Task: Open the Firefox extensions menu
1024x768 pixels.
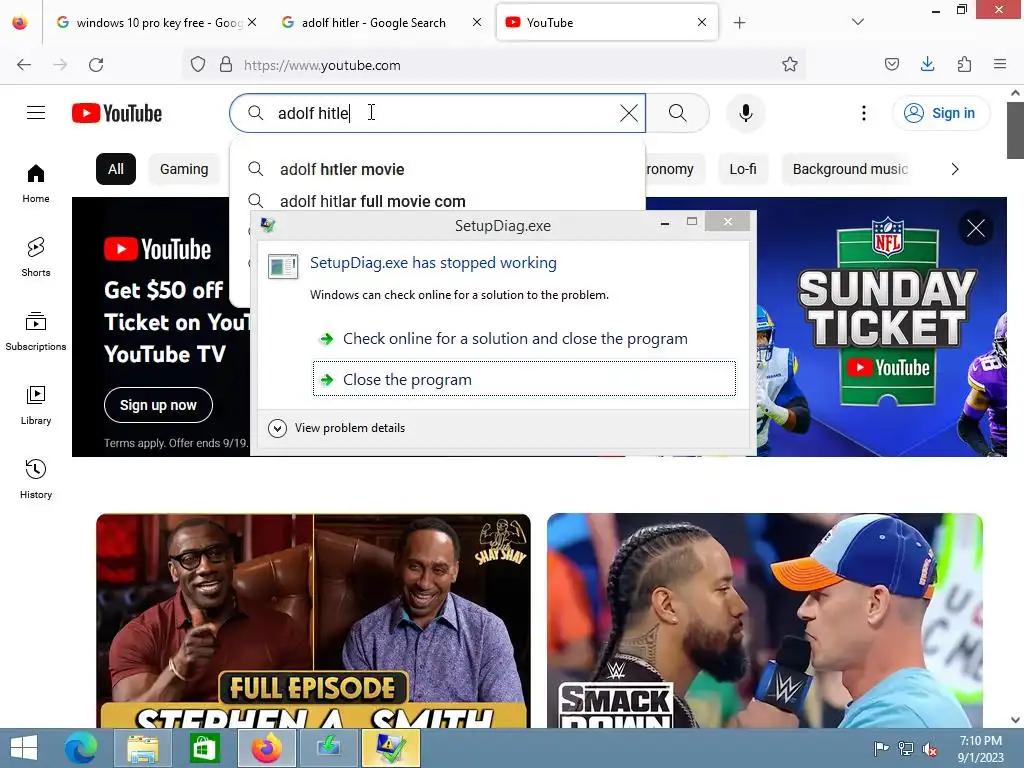Action: pyautogui.click(x=964, y=65)
